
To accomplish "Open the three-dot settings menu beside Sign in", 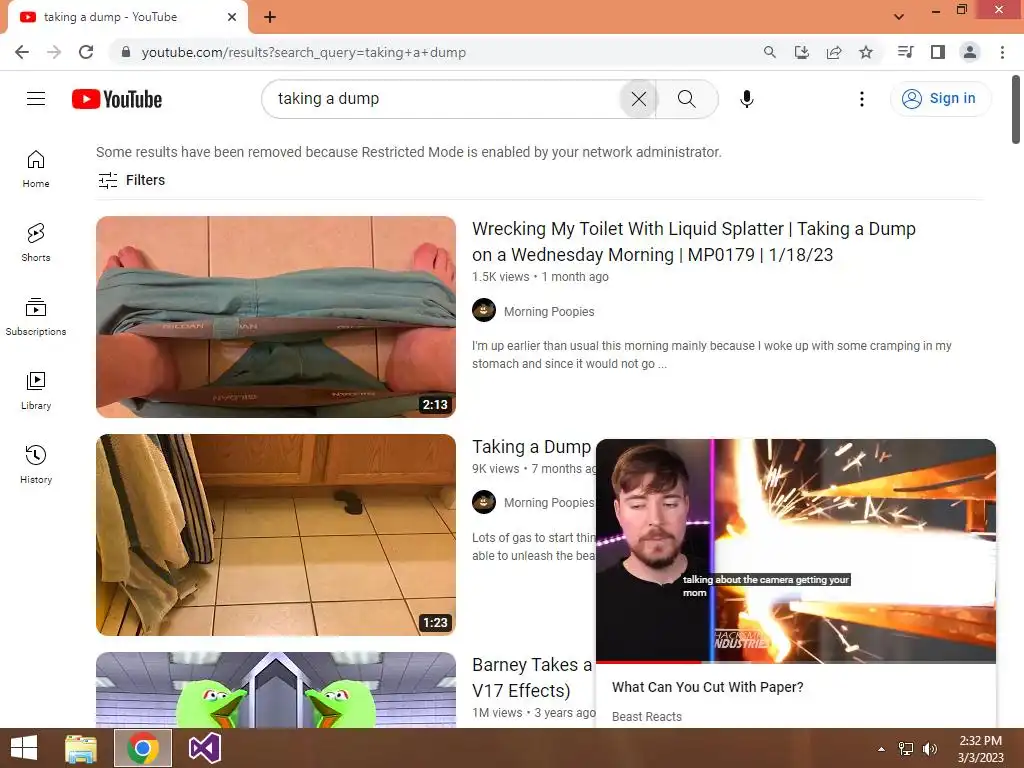I will click(861, 99).
